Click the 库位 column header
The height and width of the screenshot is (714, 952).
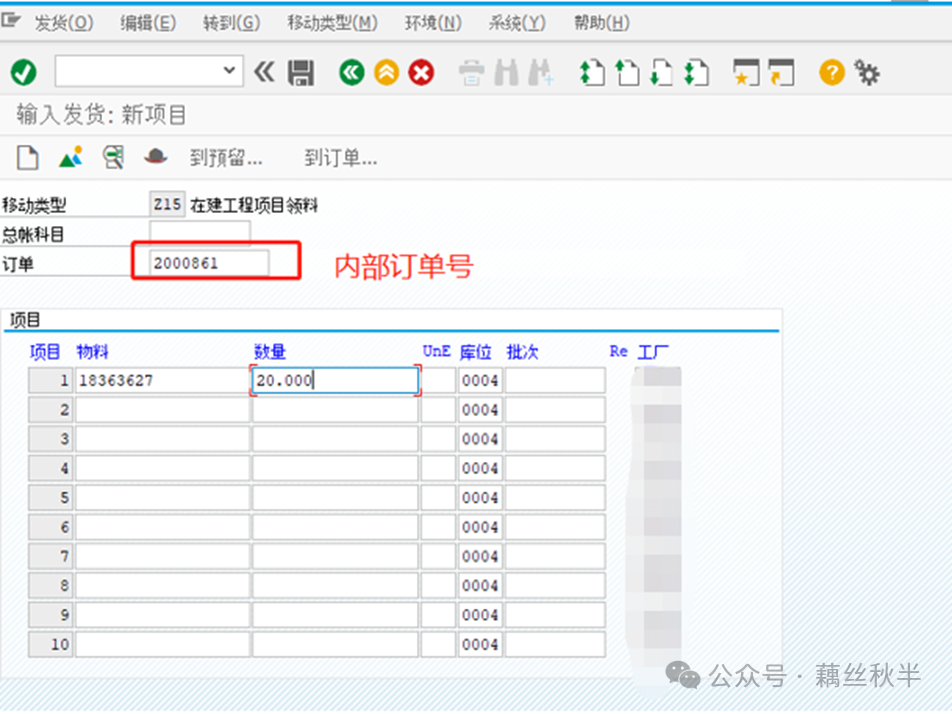(475, 352)
